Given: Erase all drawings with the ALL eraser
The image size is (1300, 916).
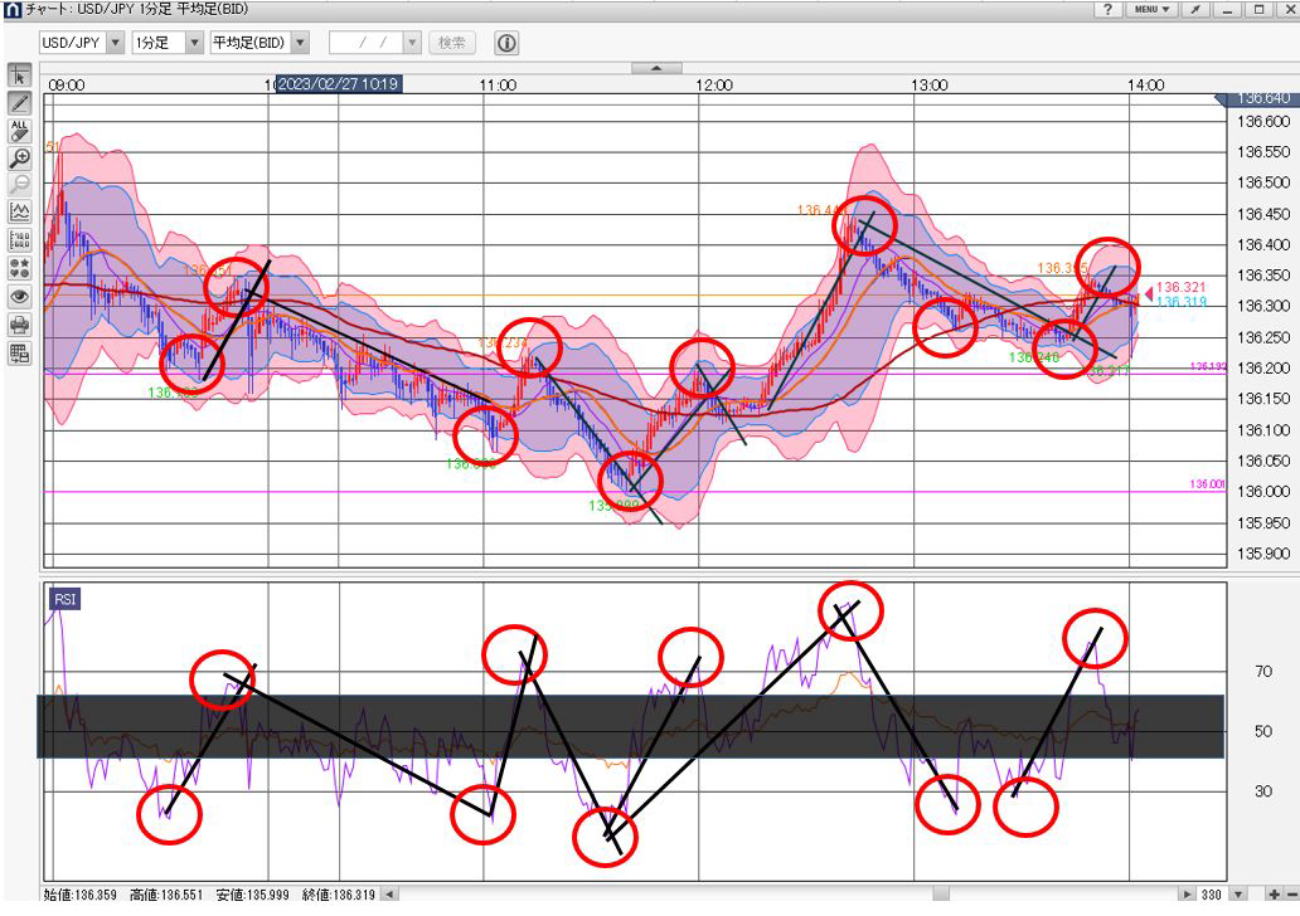Looking at the screenshot, I should click(20, 130).
